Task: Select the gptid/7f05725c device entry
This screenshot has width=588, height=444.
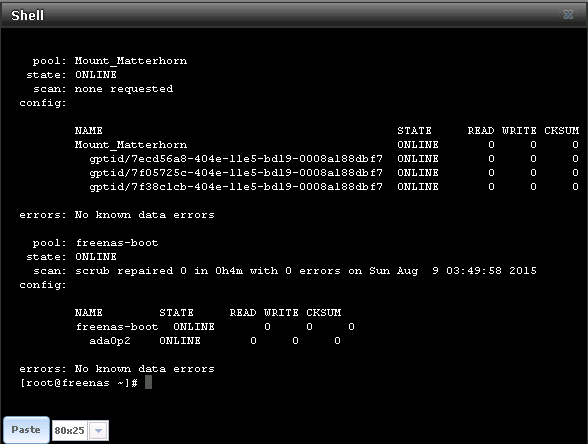Action: 236,173
